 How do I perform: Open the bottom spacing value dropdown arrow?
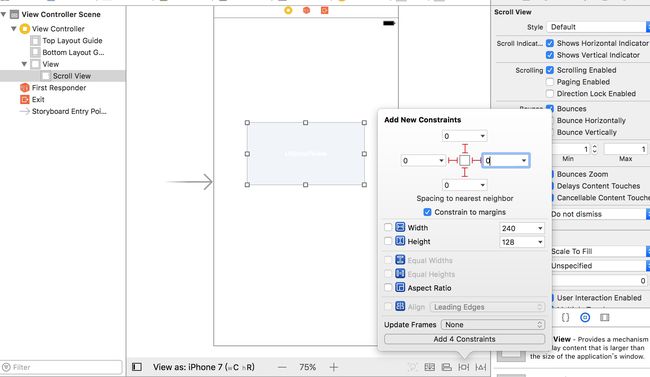click(x=483, y=185)
